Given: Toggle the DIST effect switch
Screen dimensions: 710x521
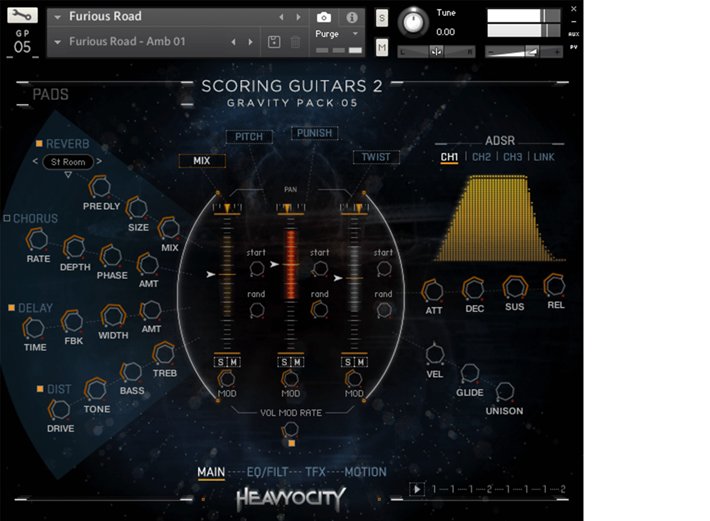Looking at the screenshot, I should (39, 388).
